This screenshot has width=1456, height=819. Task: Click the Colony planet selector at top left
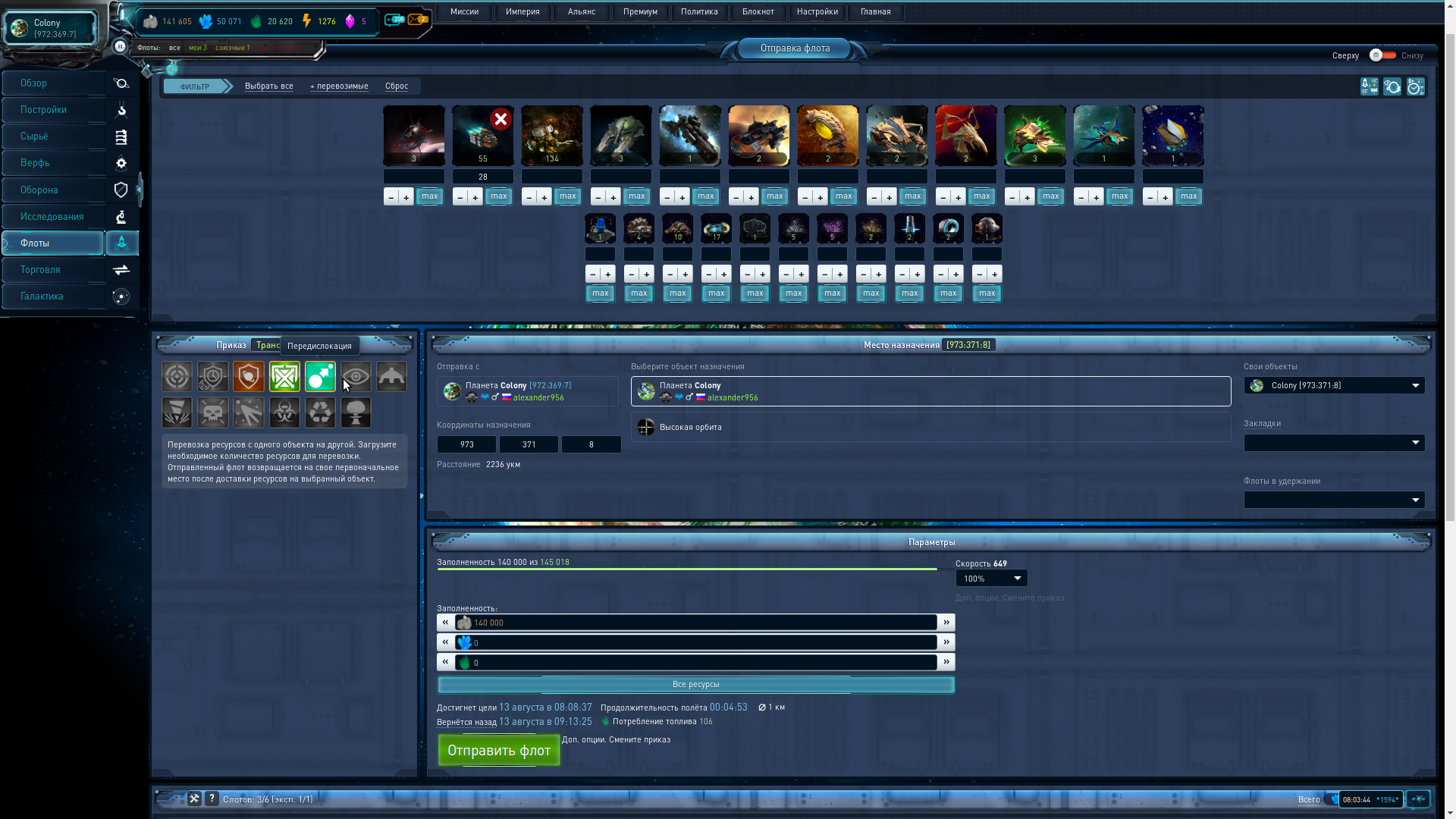coord(51,28)
